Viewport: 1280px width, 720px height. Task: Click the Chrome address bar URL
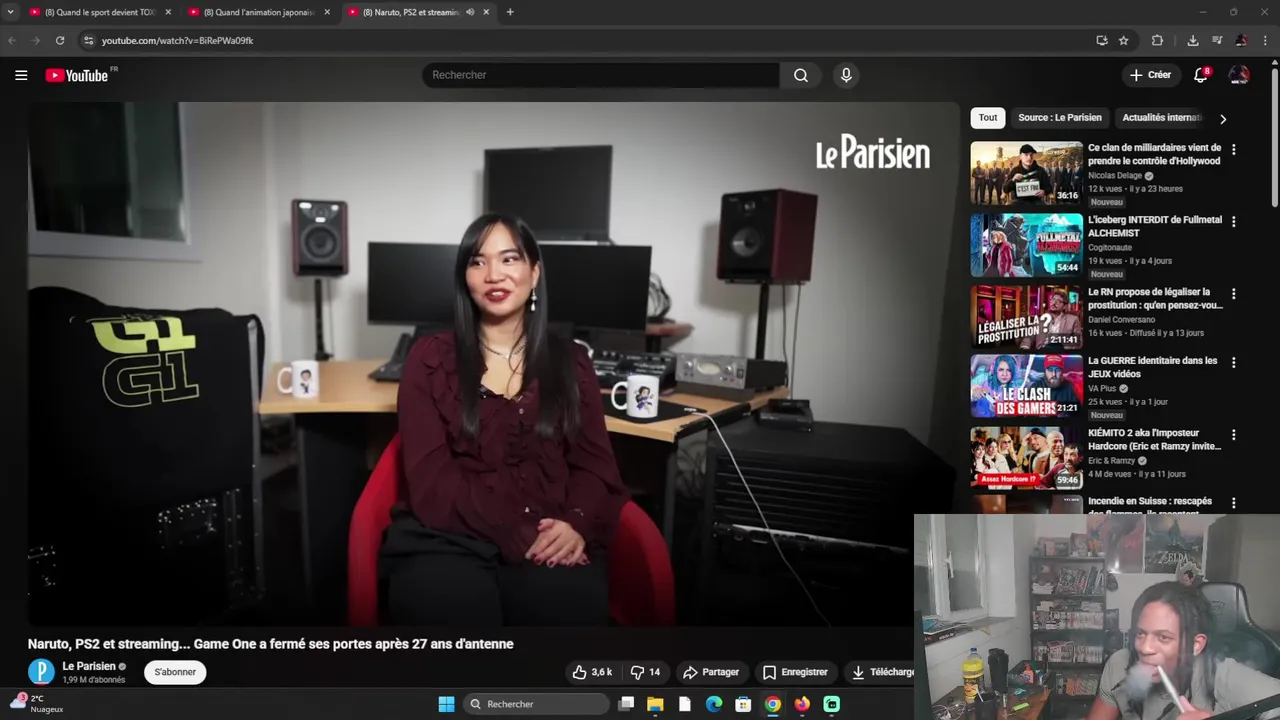click(x=177, y=40)
